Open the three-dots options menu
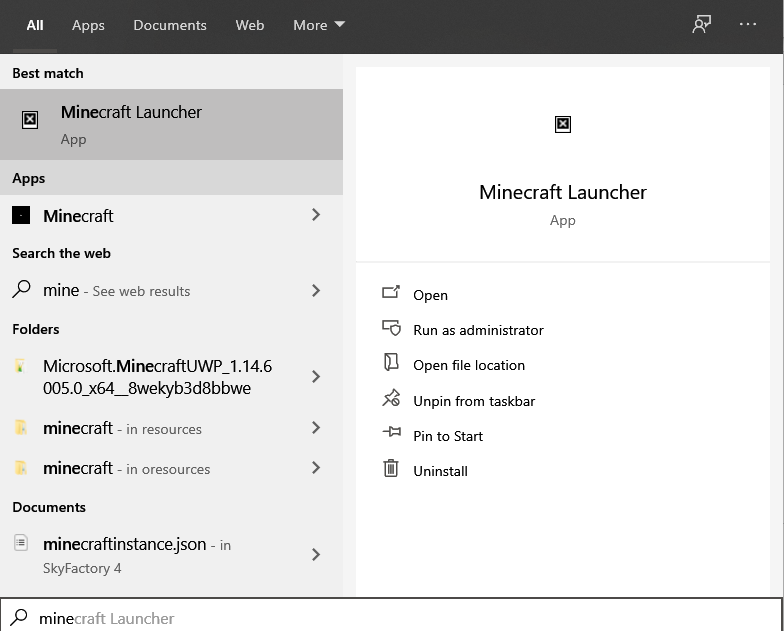The image size is (784, 631). tap(748, 24)
